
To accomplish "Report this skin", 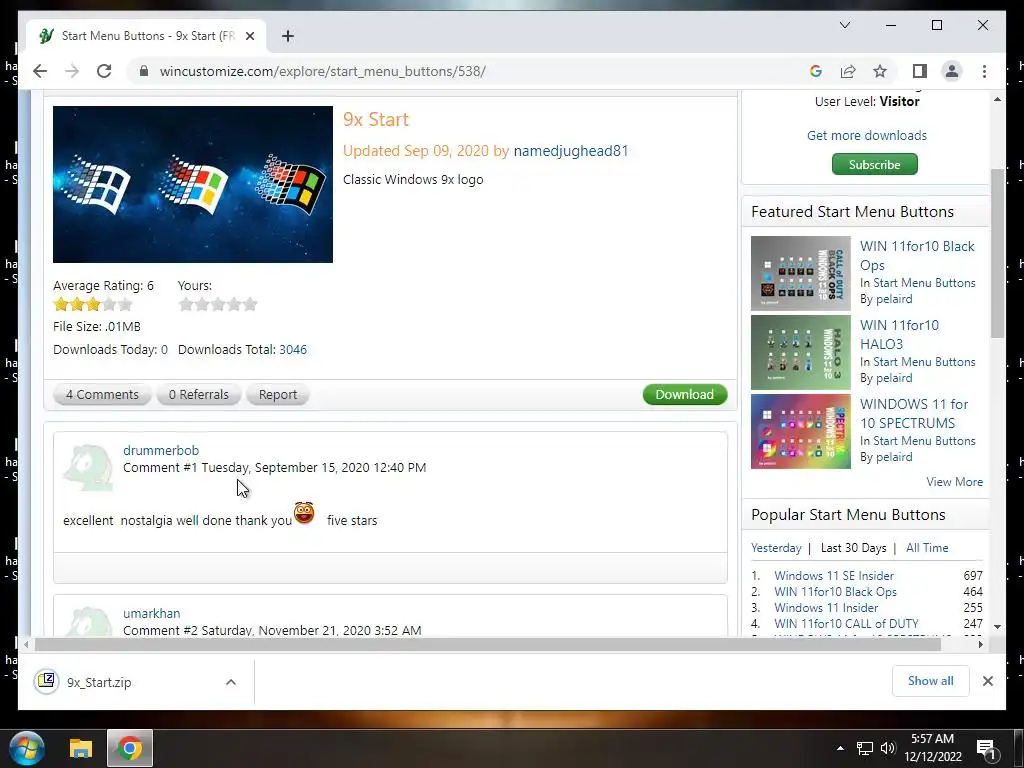I will [278, 394].
